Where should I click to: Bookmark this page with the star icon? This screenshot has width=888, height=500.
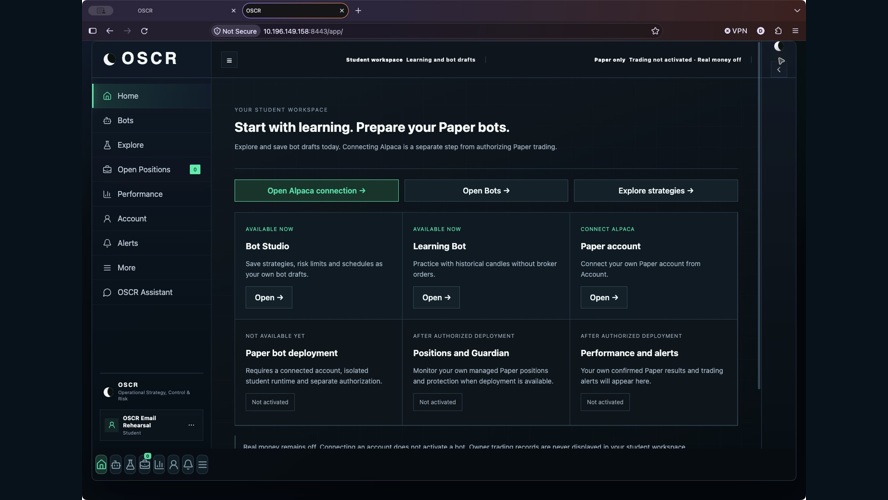tap(655, 31)
